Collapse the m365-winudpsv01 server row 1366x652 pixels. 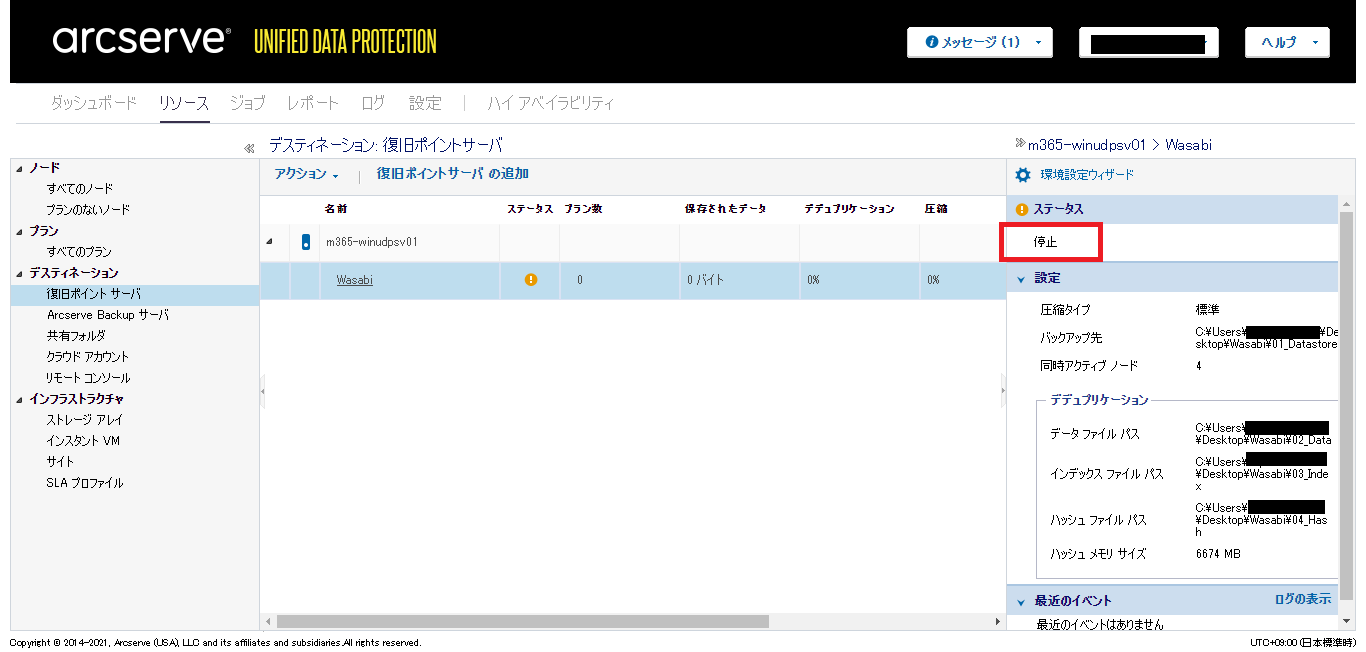click(x=269, y=242)
